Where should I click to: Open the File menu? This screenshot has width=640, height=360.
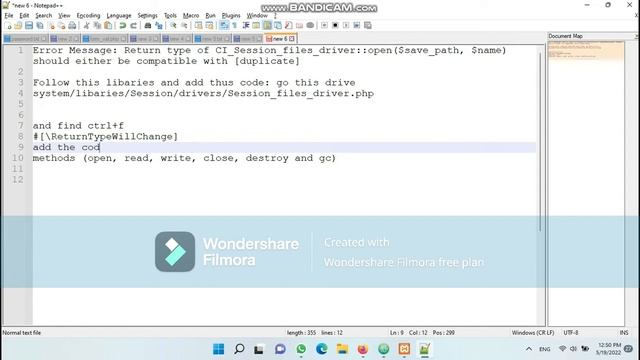point(9,16)
